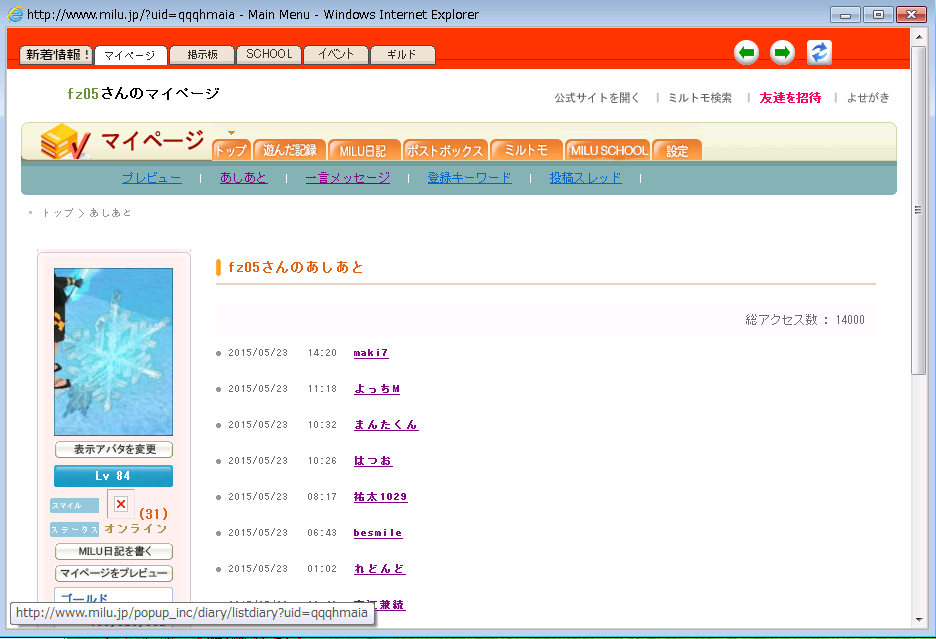Open visitor maki7's profile link
The image size is (936, 639).
coord(371,353)
